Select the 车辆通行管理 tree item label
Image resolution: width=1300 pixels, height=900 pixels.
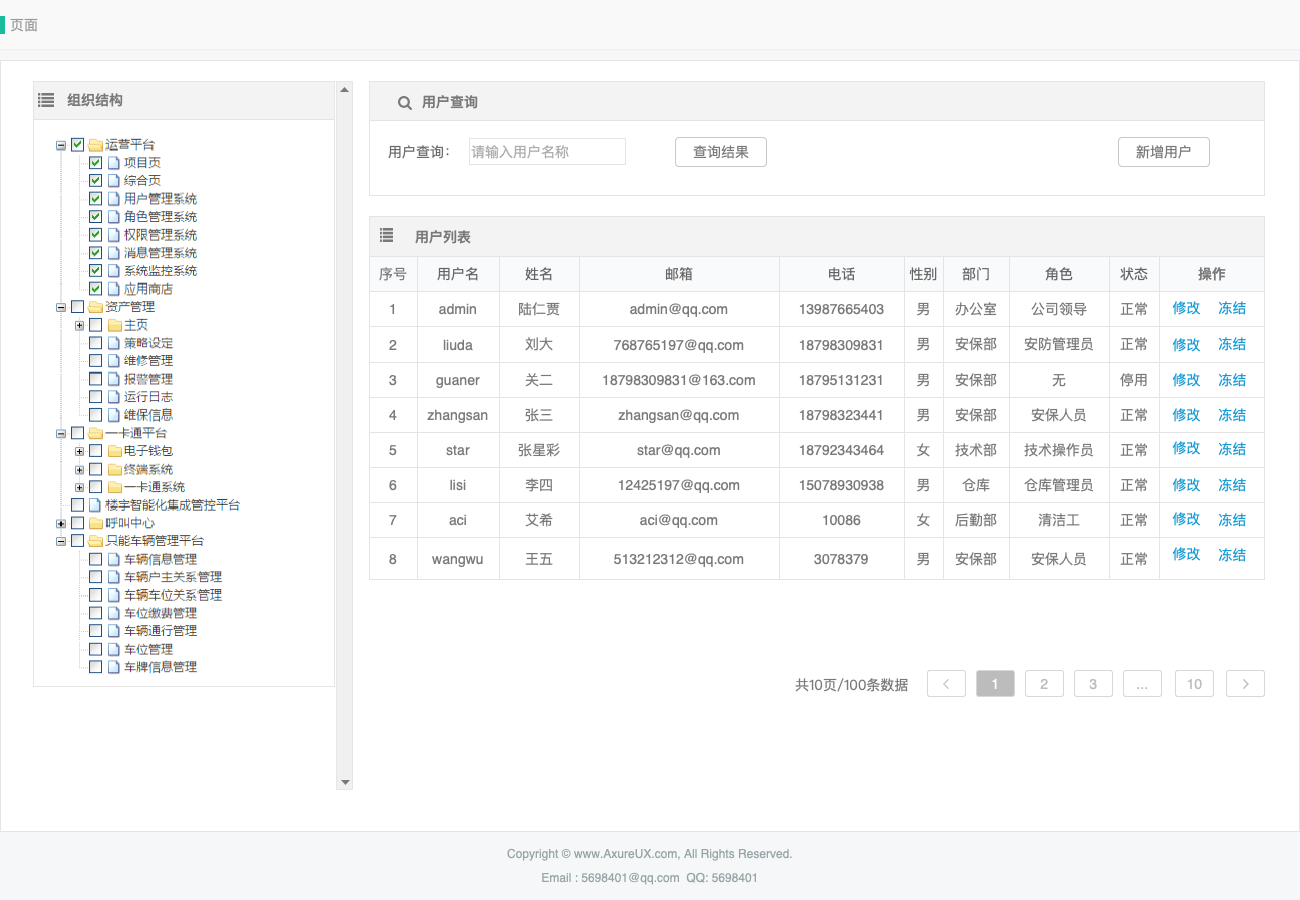160,631
